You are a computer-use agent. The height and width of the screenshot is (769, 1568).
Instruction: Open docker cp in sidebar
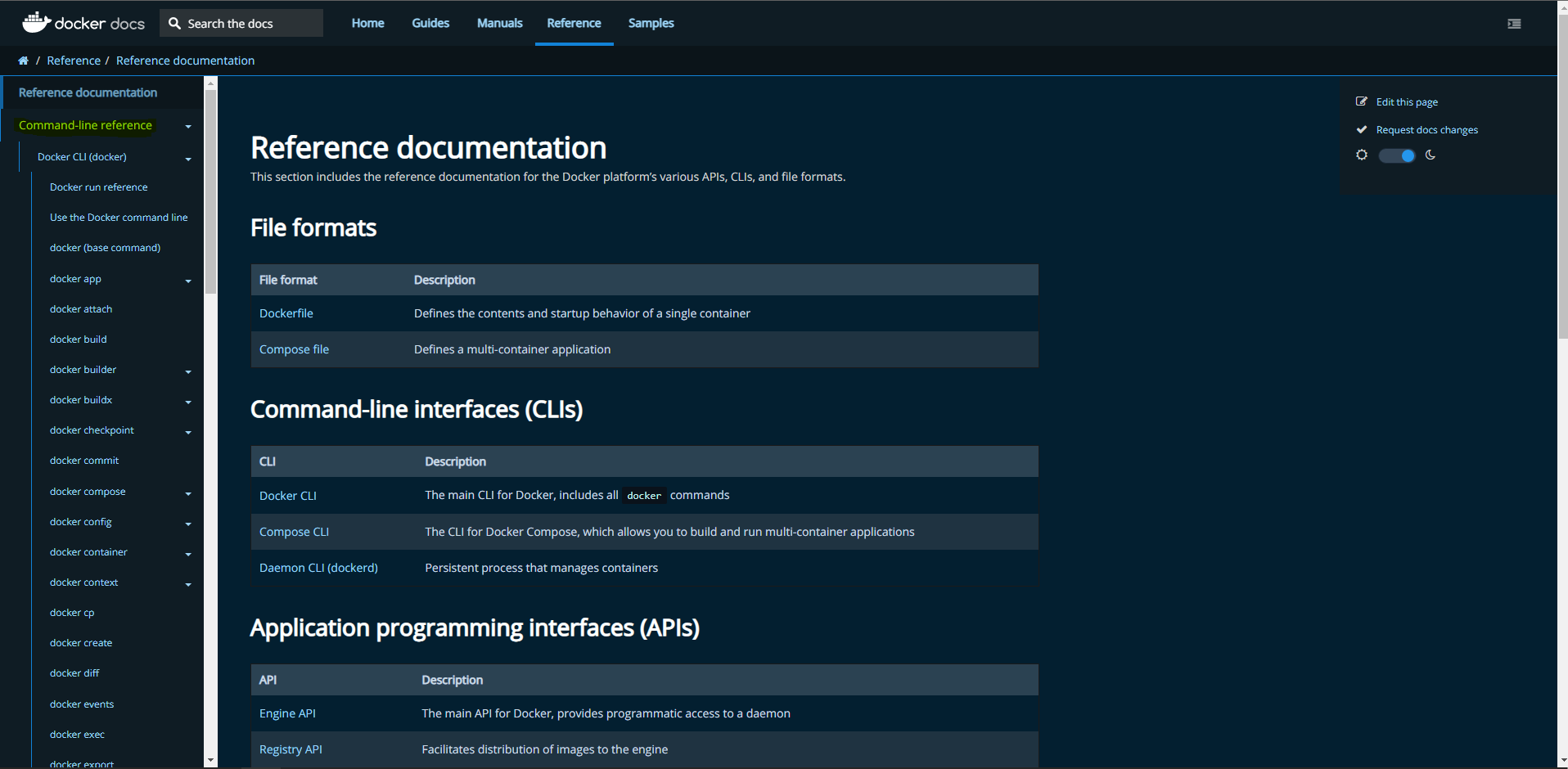pyautogui.click(x=71, y=613)
